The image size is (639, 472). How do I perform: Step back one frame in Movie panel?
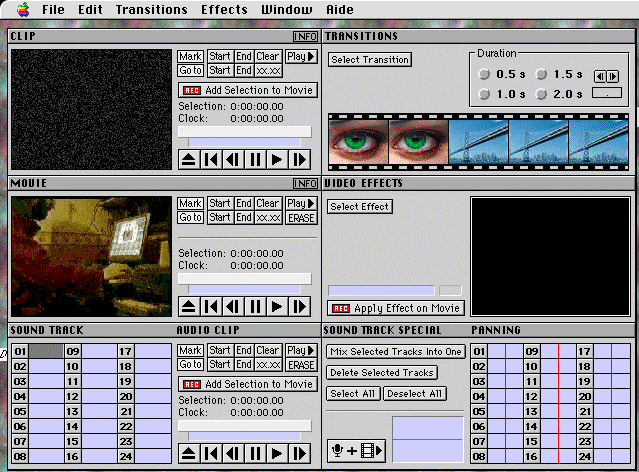click(x=233, y=307)
